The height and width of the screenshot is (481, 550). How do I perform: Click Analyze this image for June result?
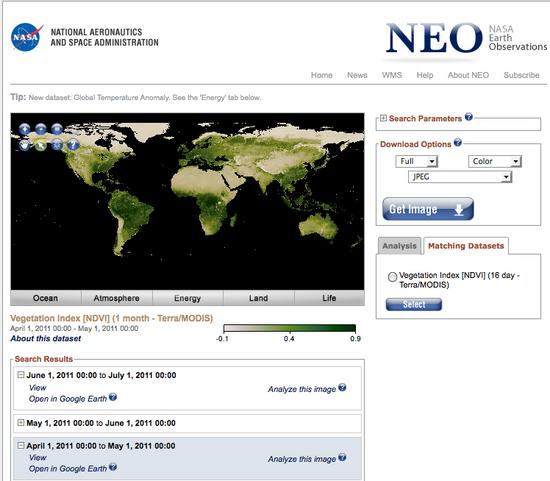point(302,389)
